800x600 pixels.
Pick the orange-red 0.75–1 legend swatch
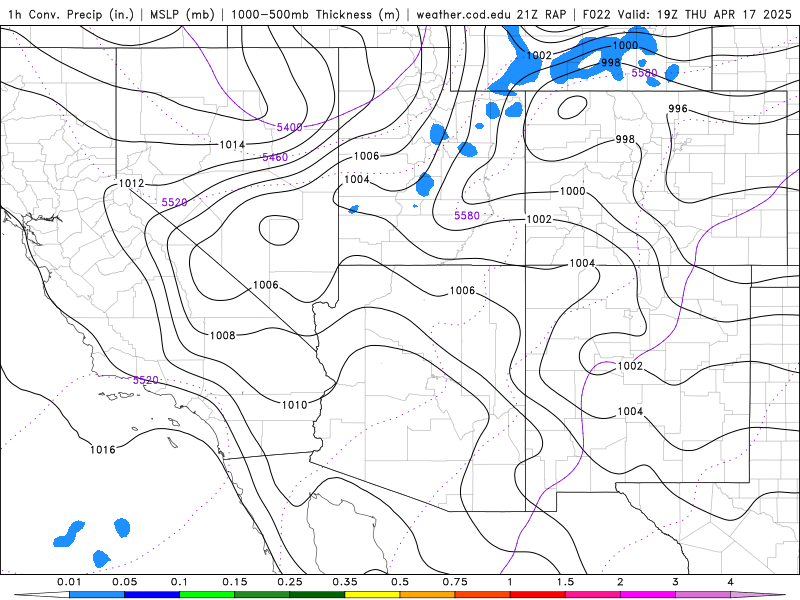pos(483,595)
